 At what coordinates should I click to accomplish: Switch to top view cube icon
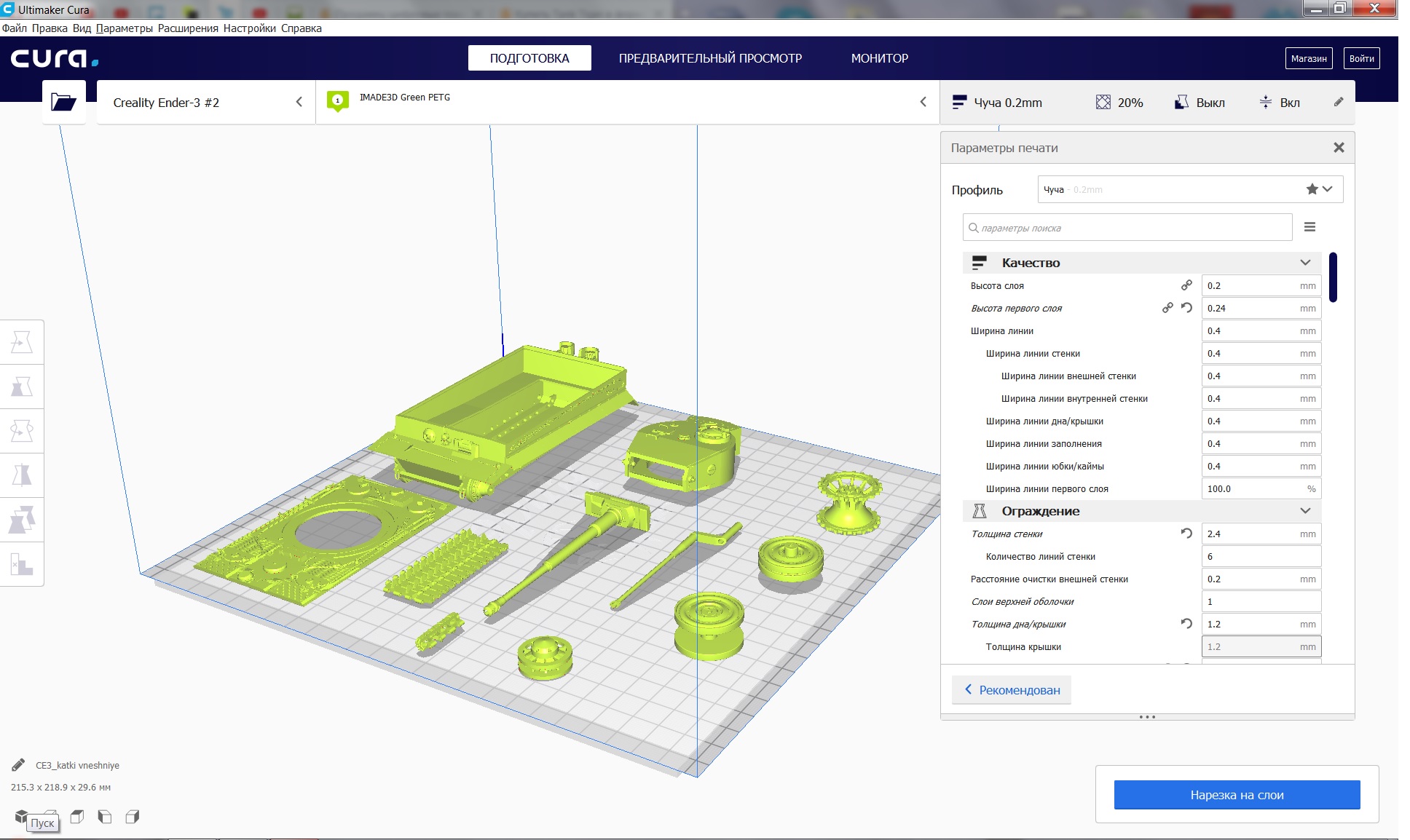77,817
